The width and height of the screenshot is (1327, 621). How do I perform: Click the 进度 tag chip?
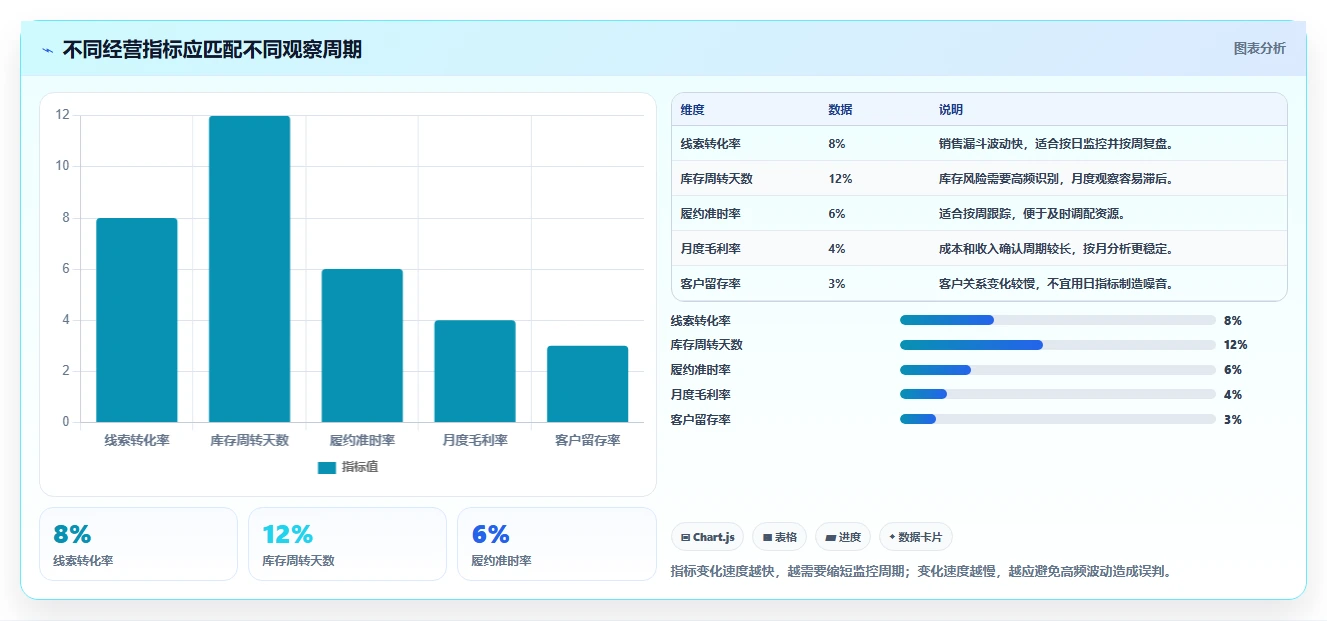[843, 537]
